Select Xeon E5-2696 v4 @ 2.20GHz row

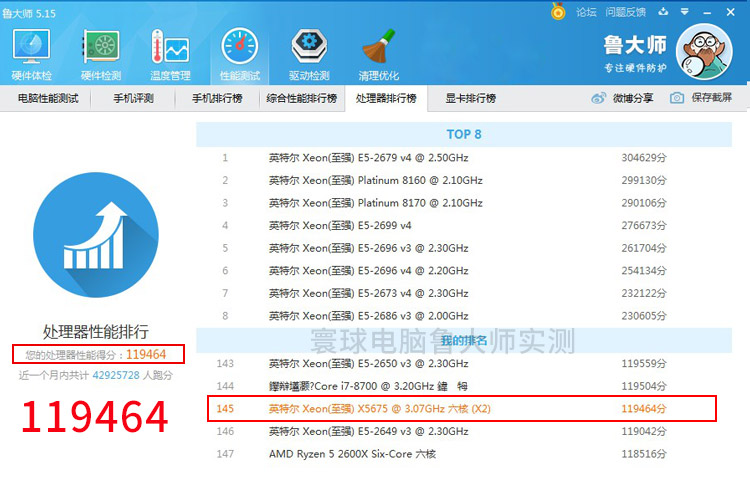click(x=464, y=271)
